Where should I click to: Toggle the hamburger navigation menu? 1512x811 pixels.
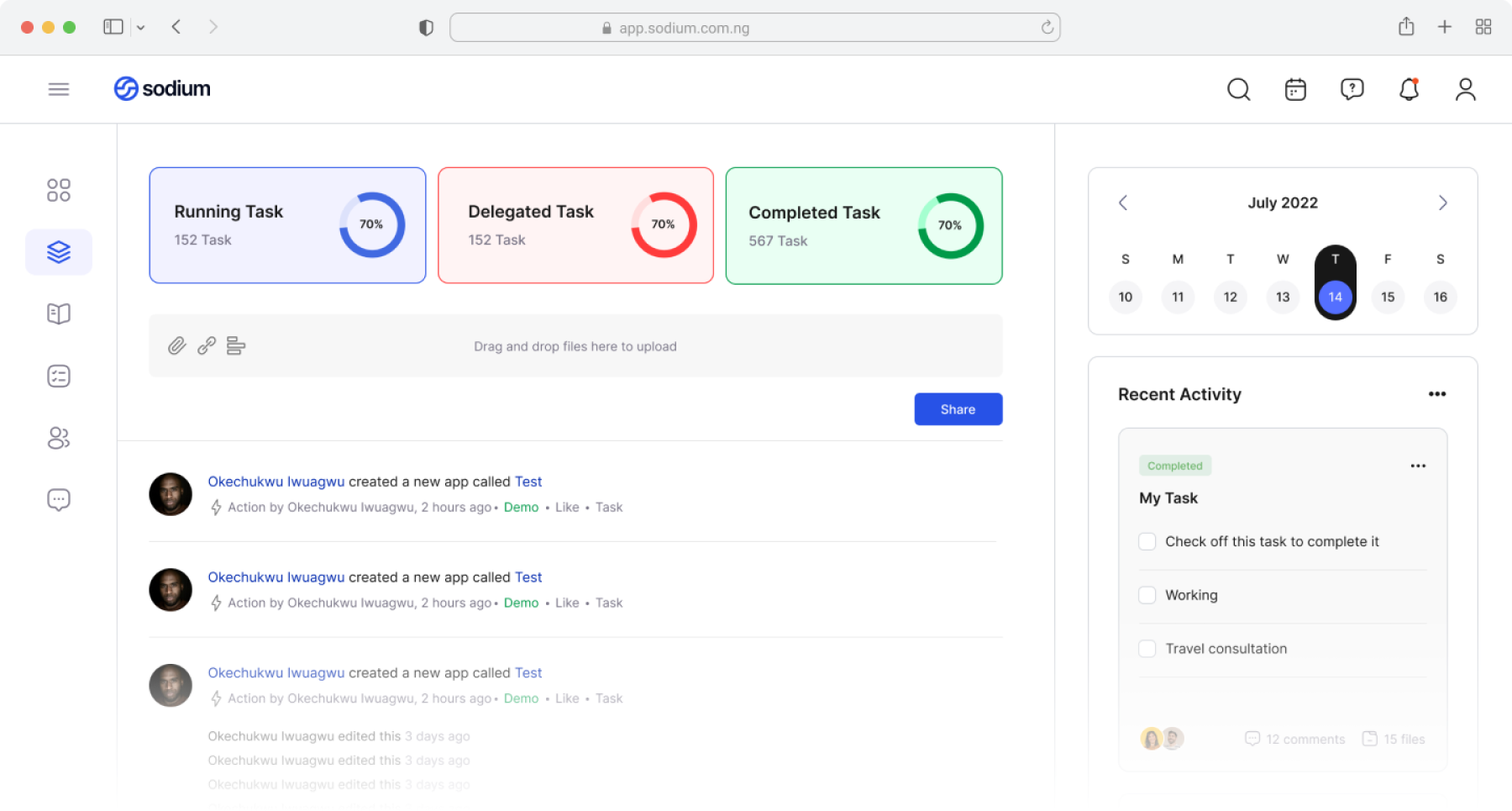[59, 89]
